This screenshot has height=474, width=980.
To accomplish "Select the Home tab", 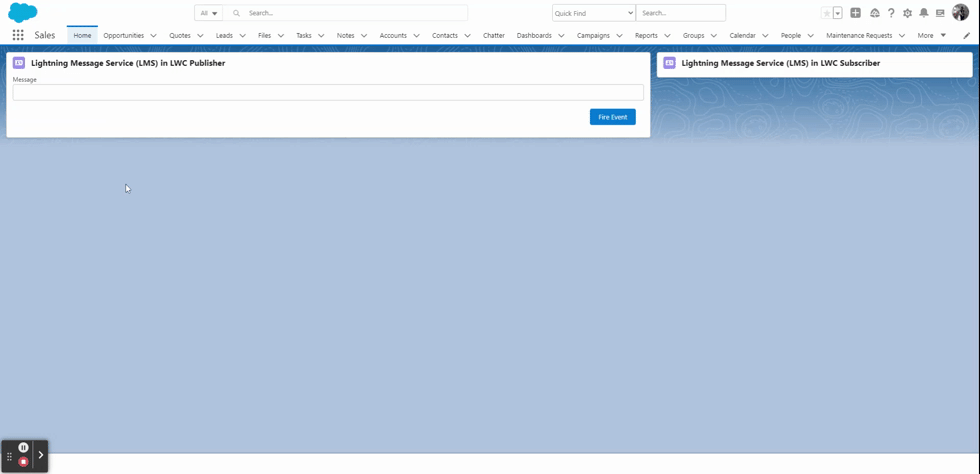I will pyautogui.click(x=82, y=36).
